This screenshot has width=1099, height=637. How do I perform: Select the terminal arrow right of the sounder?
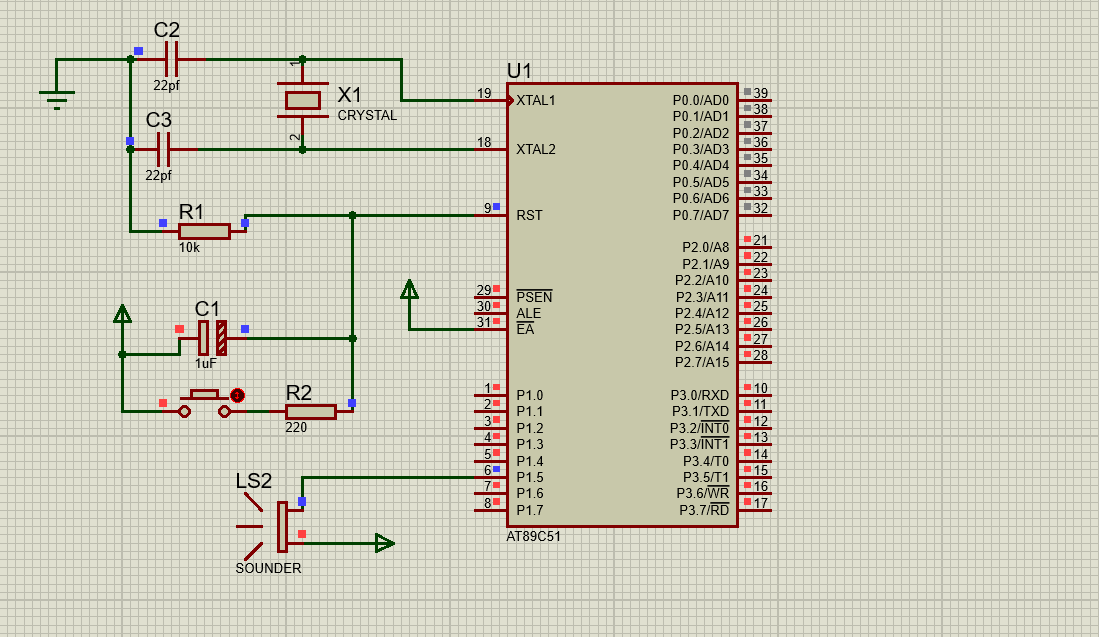[x=385, y=542]
